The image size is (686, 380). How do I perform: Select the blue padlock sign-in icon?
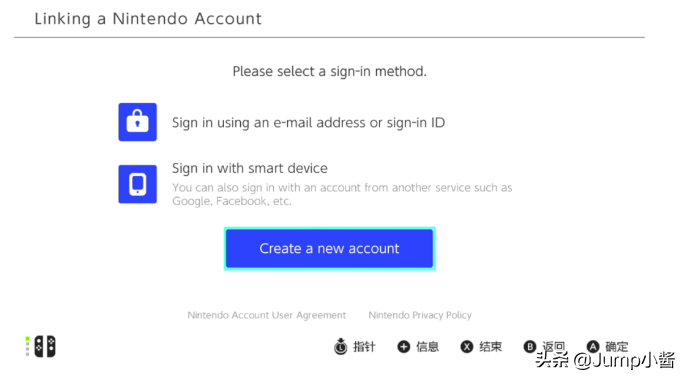137,122
